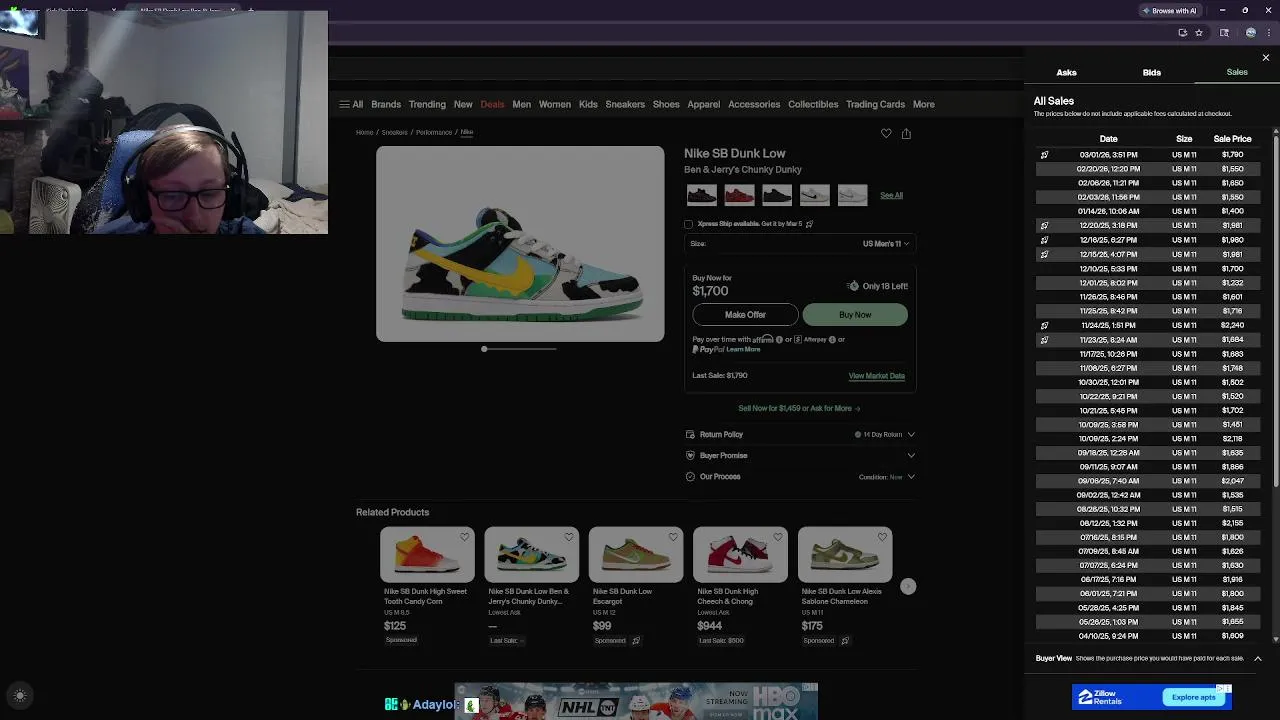1280x720 pixels.
Task: Select the first black colorway thumbnail
Action: point(702,195)
